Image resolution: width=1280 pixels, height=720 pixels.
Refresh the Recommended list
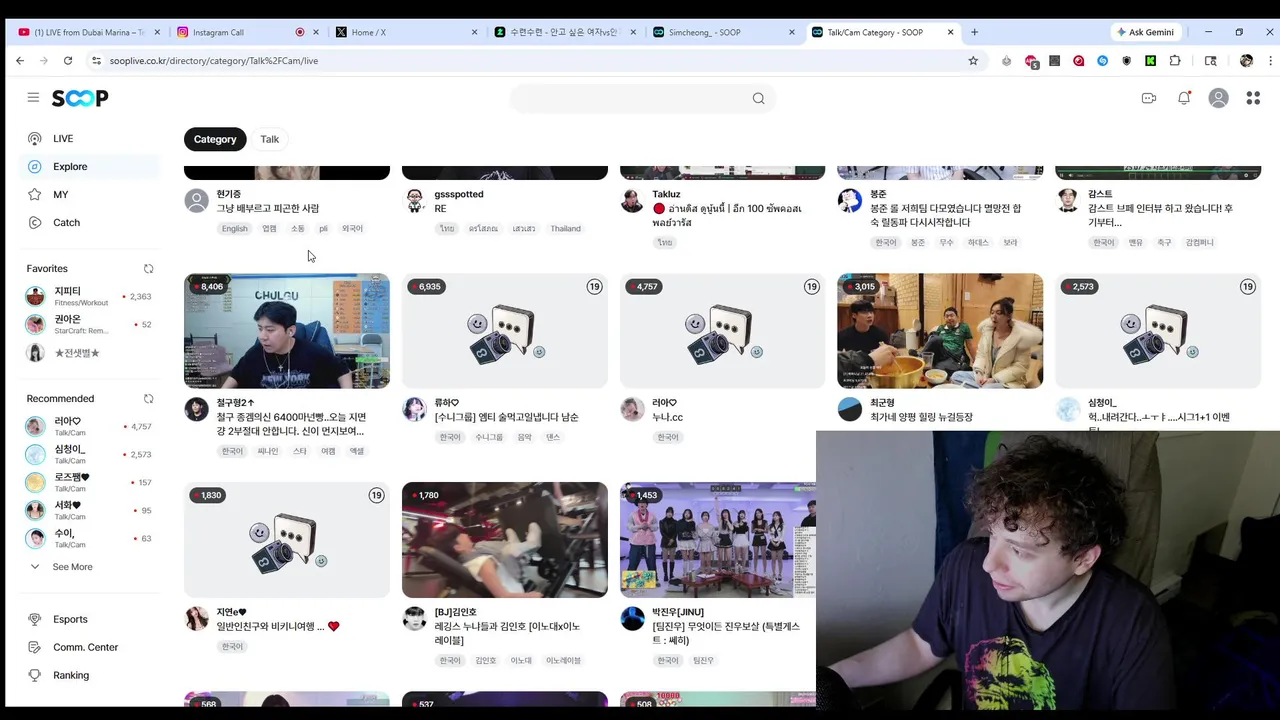tap(148, 399)
